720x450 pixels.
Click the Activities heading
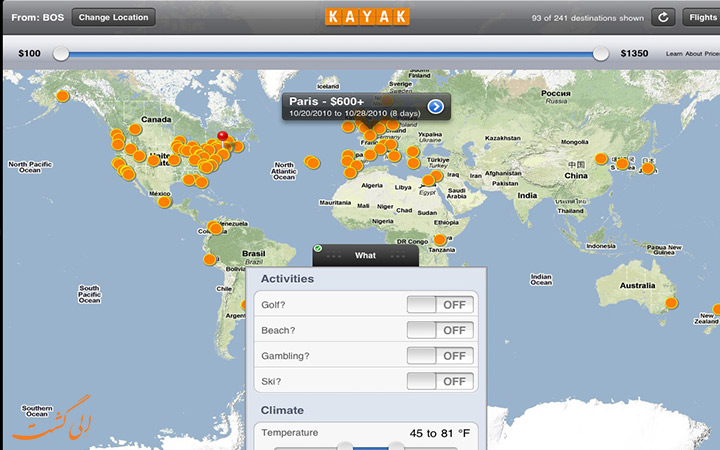(287, 279)
